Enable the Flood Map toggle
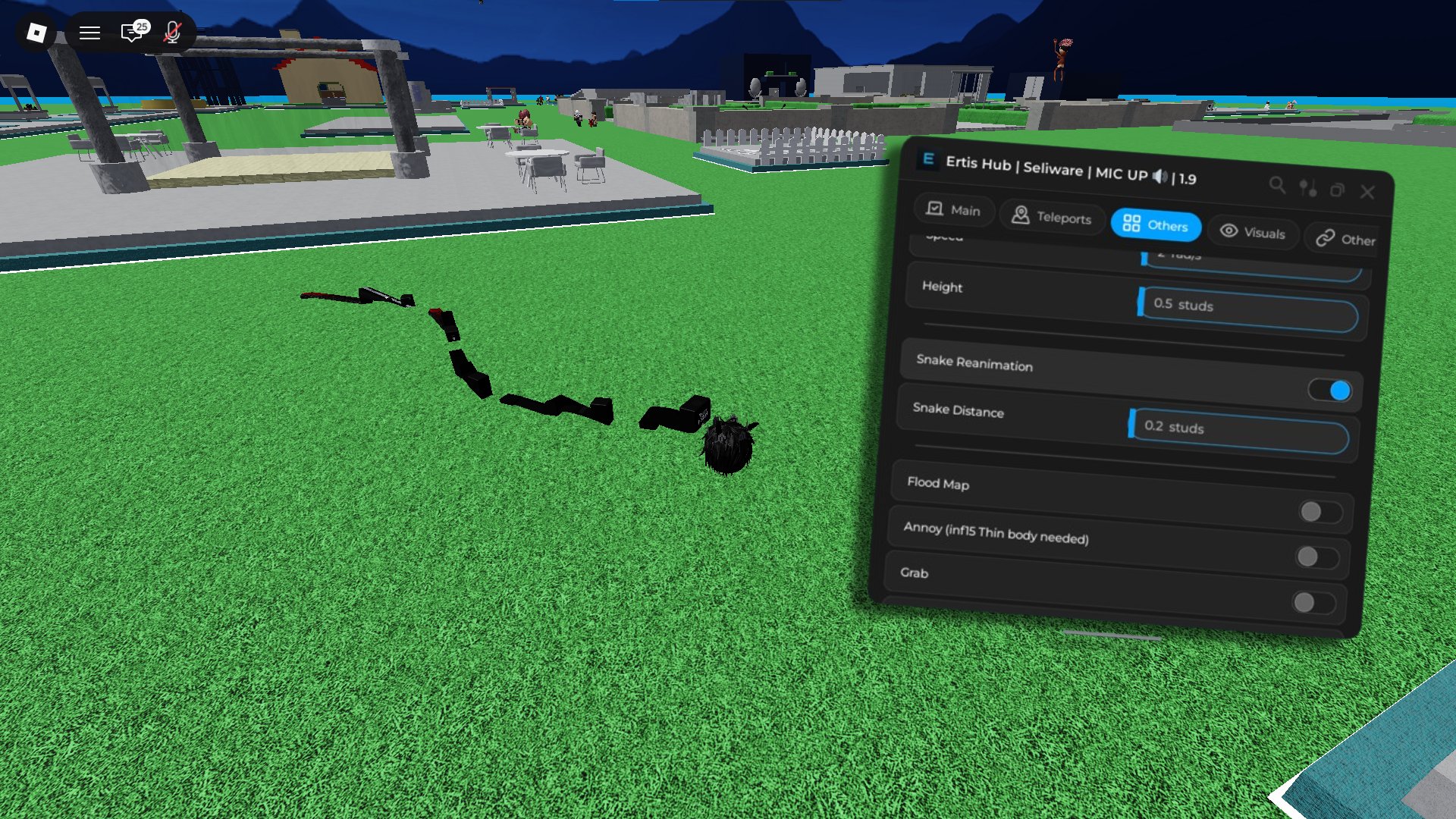This screenshot has height=819, width=1456. 1319,512
